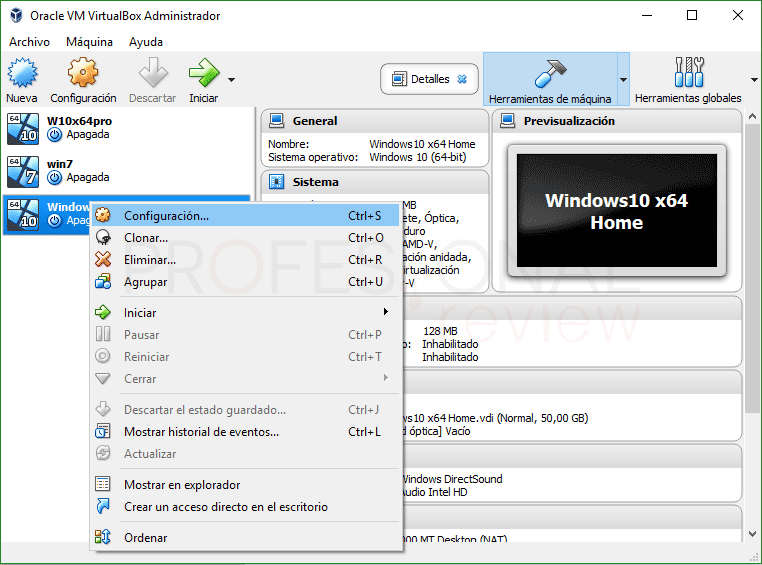Click the Windows 10 VM icon in highlighted row
The image size is (762, 565).
23,214
